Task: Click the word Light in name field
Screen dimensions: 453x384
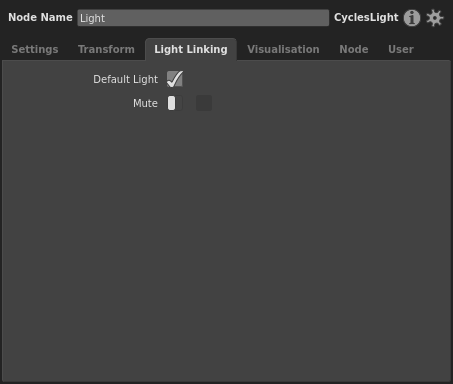Action: pos(92,18)
